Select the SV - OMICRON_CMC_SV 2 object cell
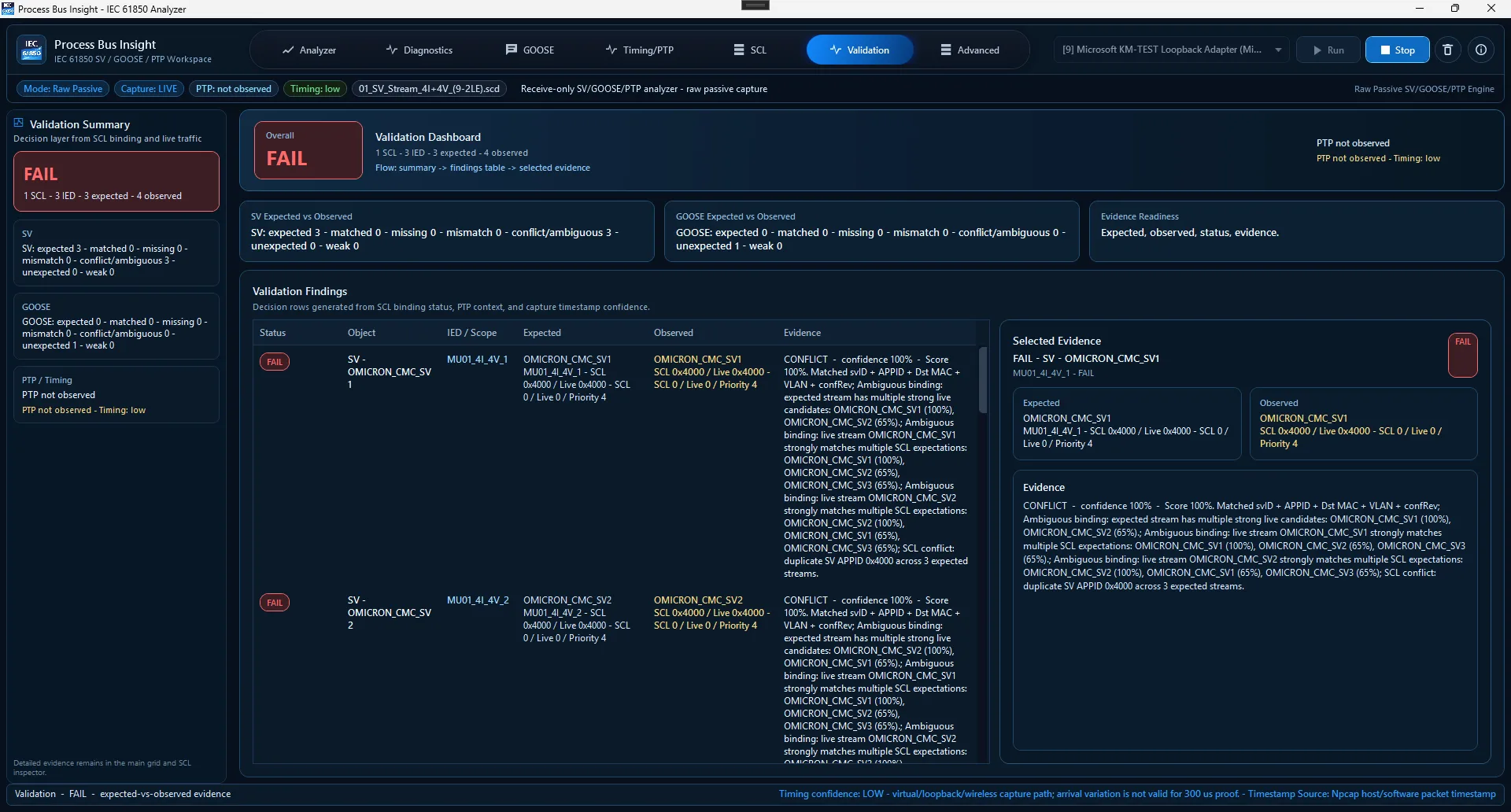The height and width of the screenshot is (812, 1511). [x=390, y=613]
